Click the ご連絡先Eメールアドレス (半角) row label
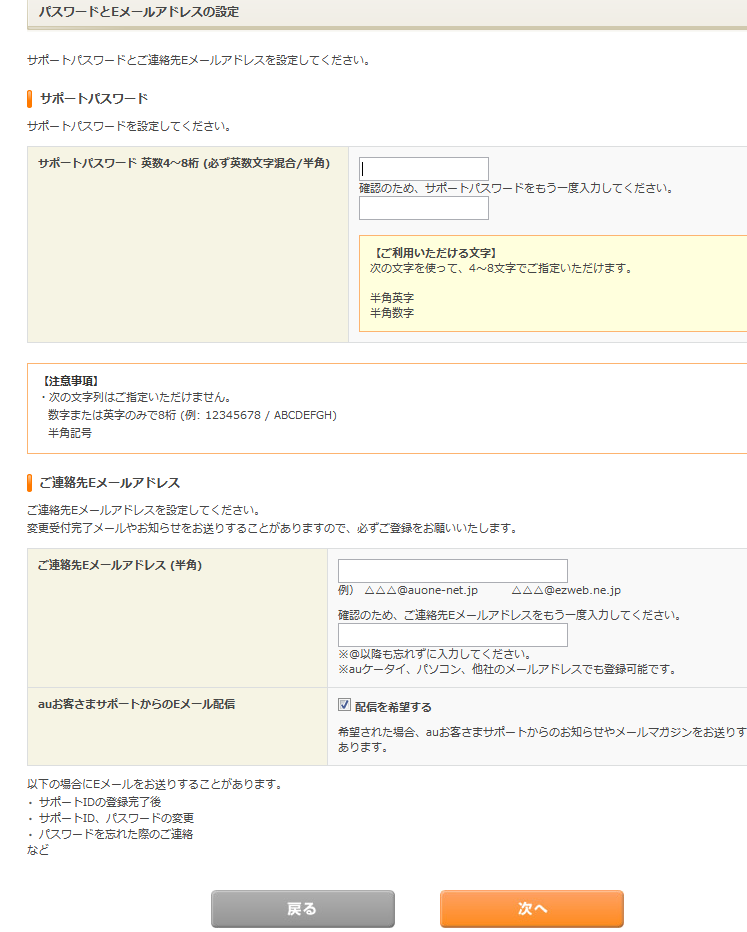747x932 pixels. tap(120, 565)
